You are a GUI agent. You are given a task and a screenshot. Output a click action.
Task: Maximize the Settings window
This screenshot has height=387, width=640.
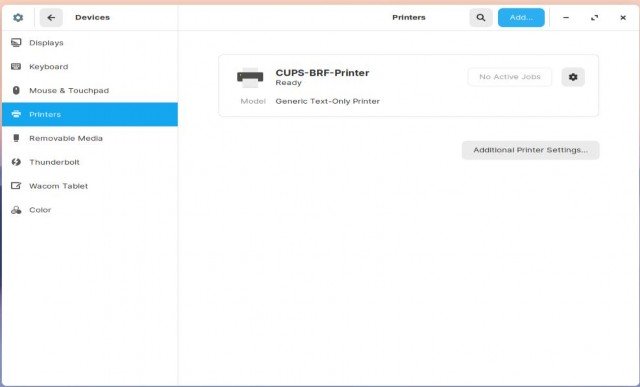(x=594, y=18)
